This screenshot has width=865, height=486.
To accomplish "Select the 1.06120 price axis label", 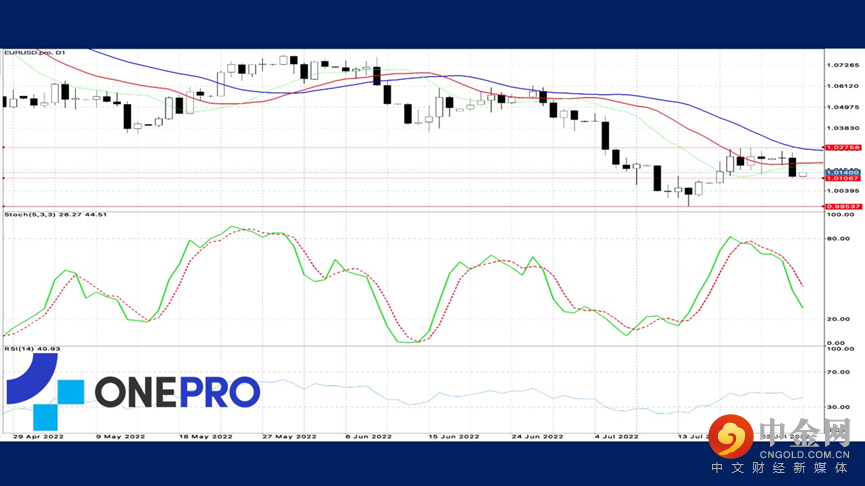I will (842, 86).
